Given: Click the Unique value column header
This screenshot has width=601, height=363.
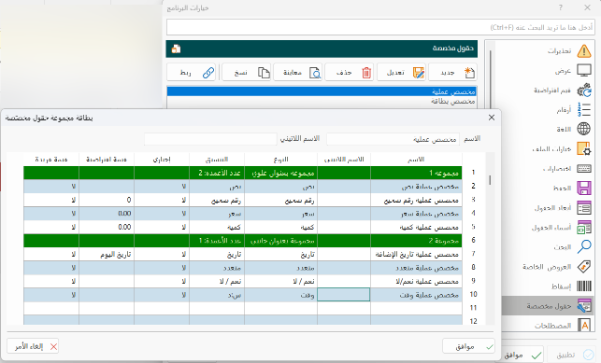Looking at the screenshot, I should tap(51, 159).
